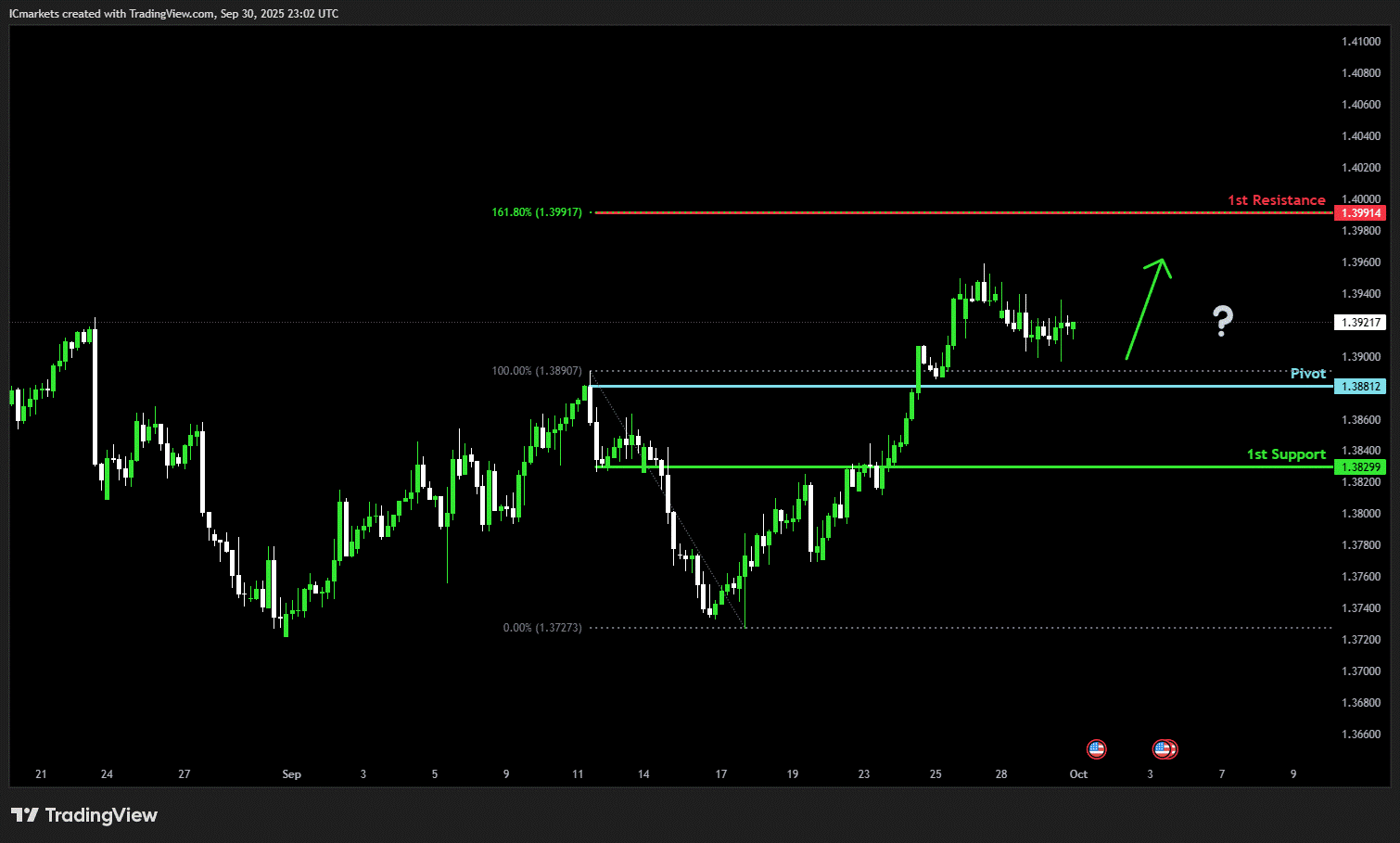The height and width of the screenshot is (843, 1400).
Task: Click the light blue 1.38812 pivot price tag
Action: tap(1359, 387)
